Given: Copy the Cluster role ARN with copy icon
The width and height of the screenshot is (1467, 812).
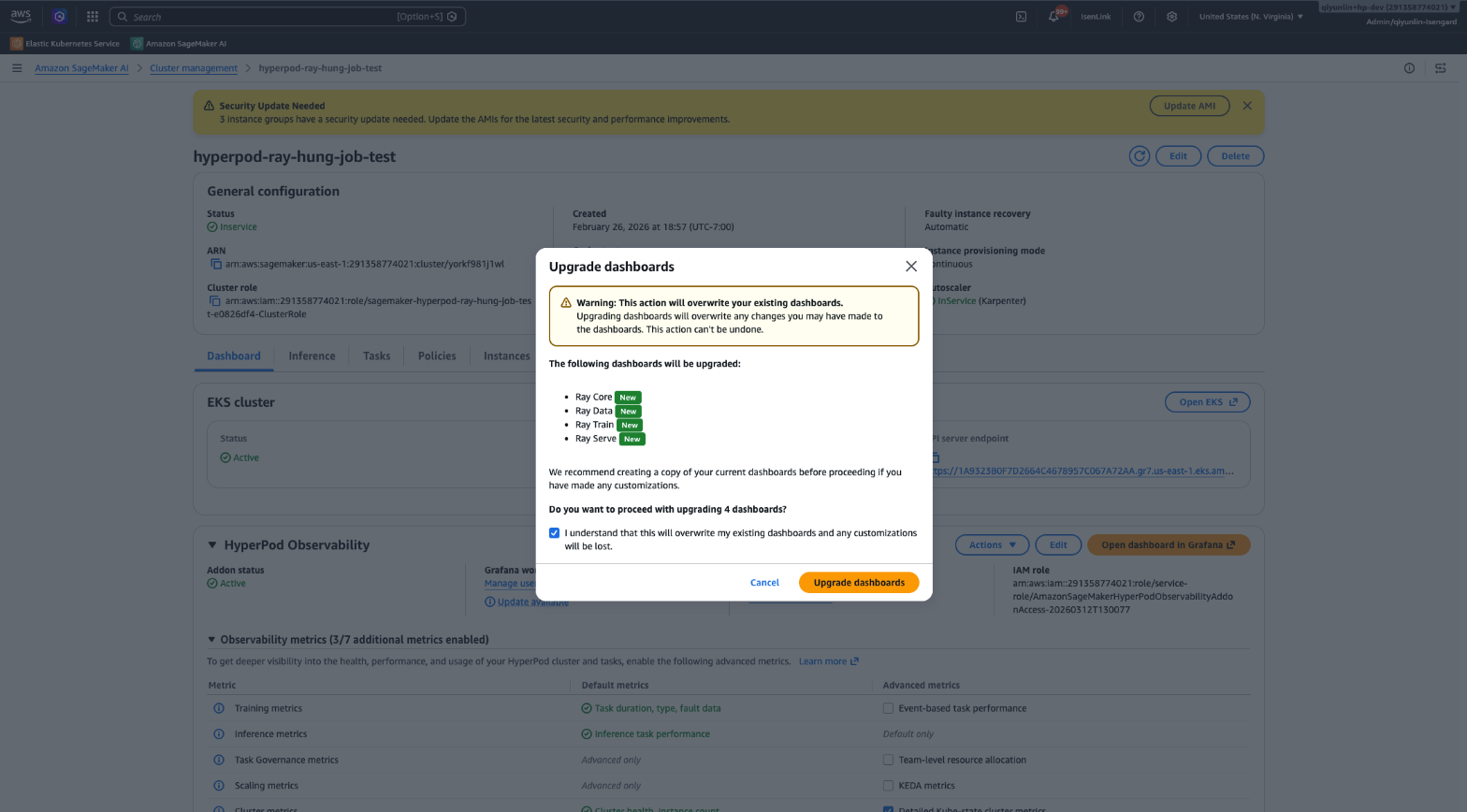Looking at the screenshot, I should (x=214, y=301).
